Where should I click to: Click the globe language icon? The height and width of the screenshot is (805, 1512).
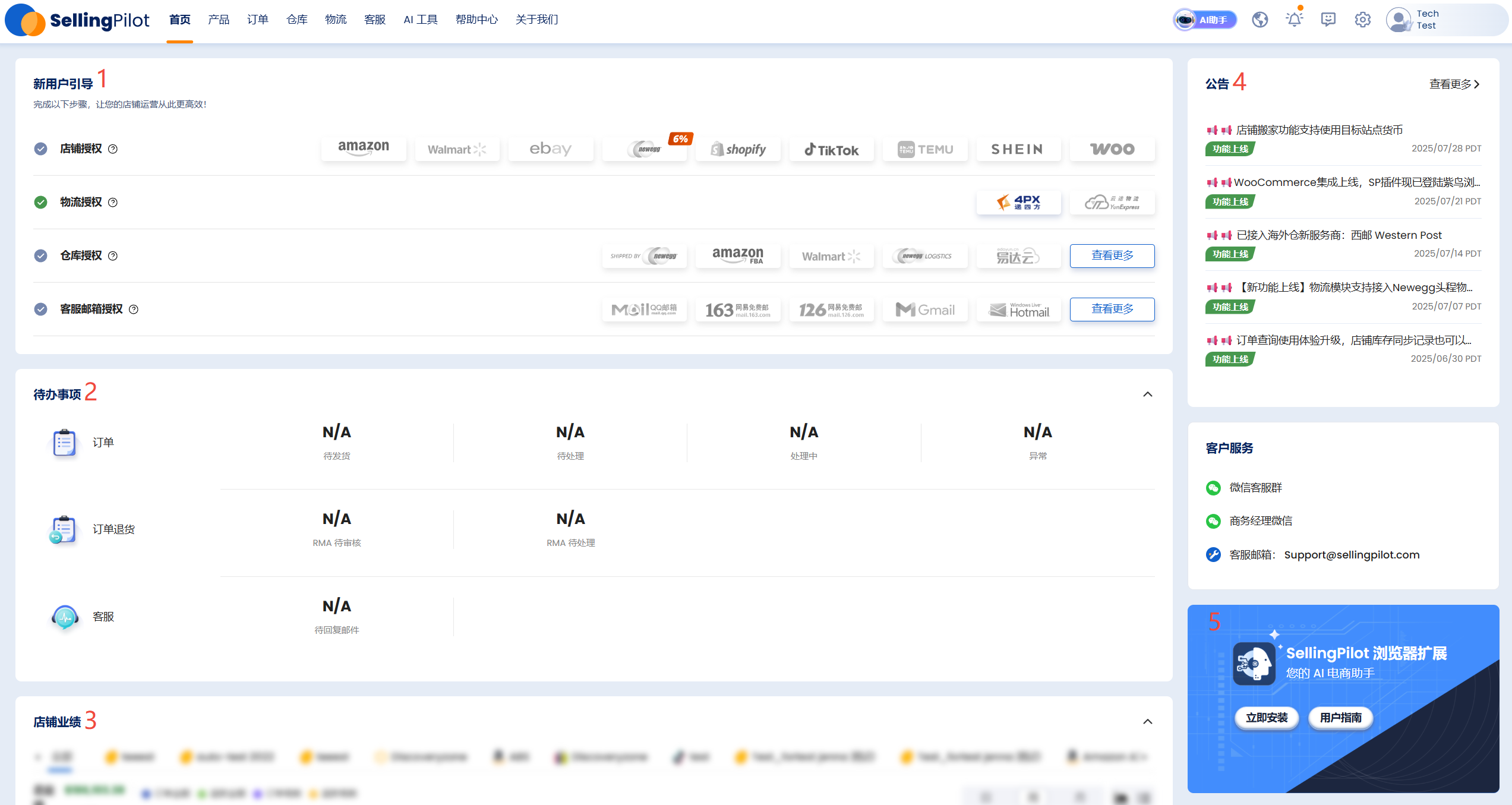pos(1260,20)
